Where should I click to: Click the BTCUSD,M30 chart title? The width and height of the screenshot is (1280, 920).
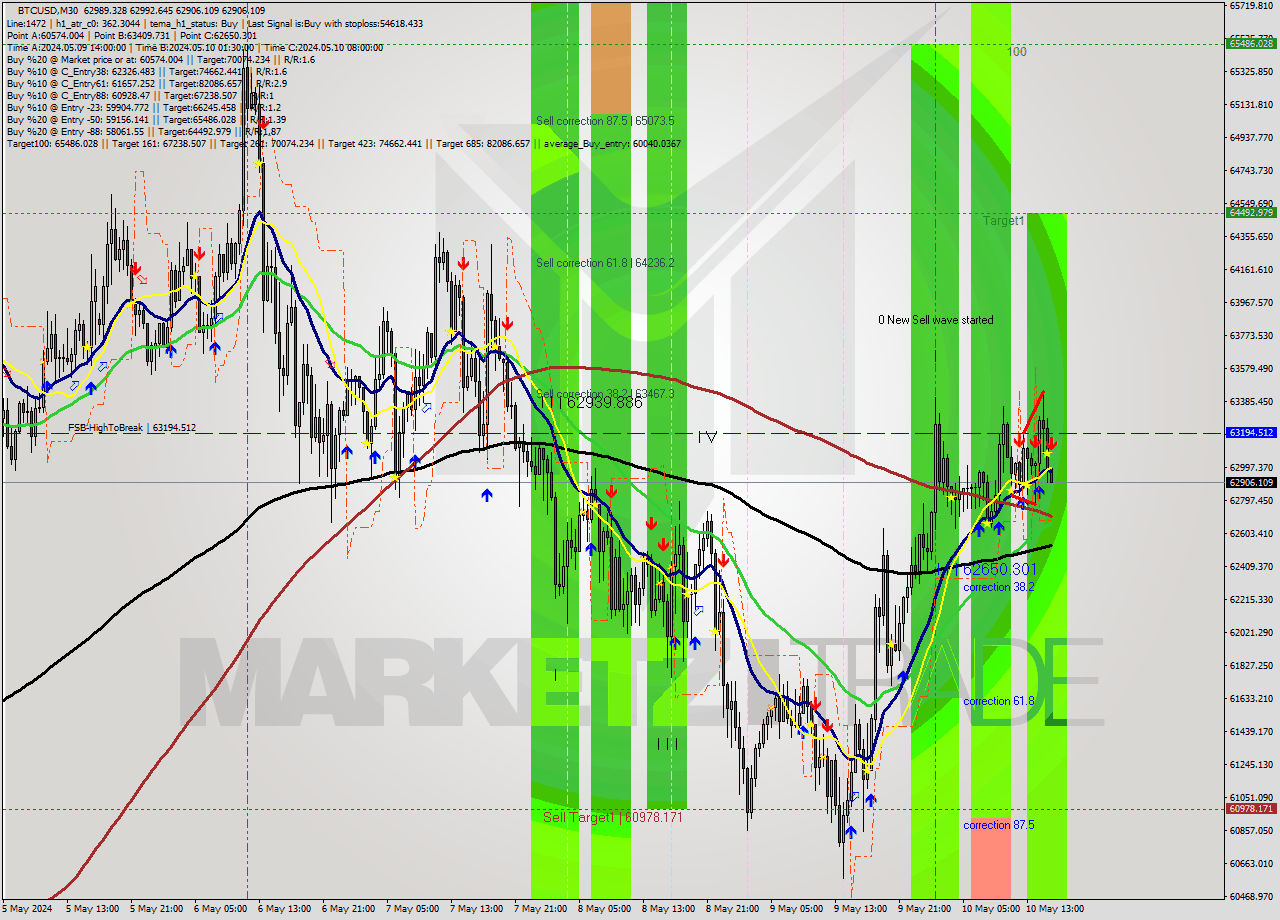47,10
